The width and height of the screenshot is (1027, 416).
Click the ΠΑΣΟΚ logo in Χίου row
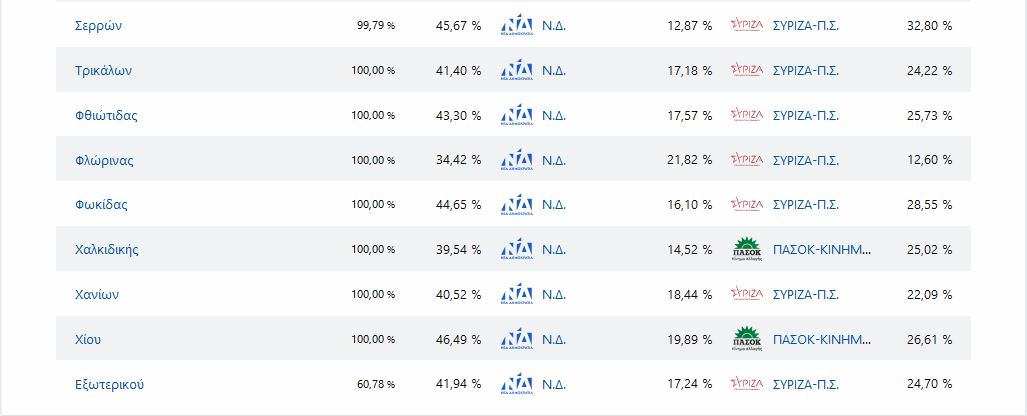tap(746, 339)
